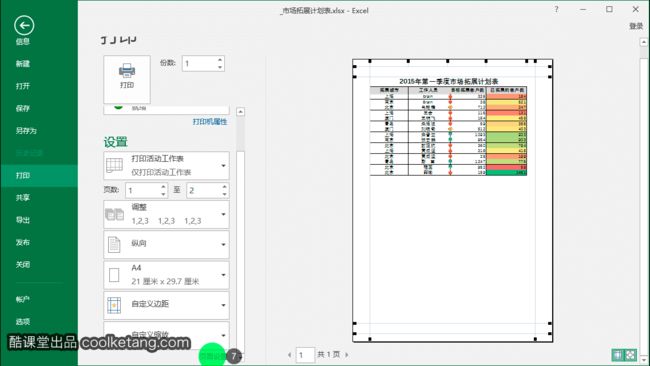
Task: Click the preview current page number field
Action: click(x=305, y=355)
